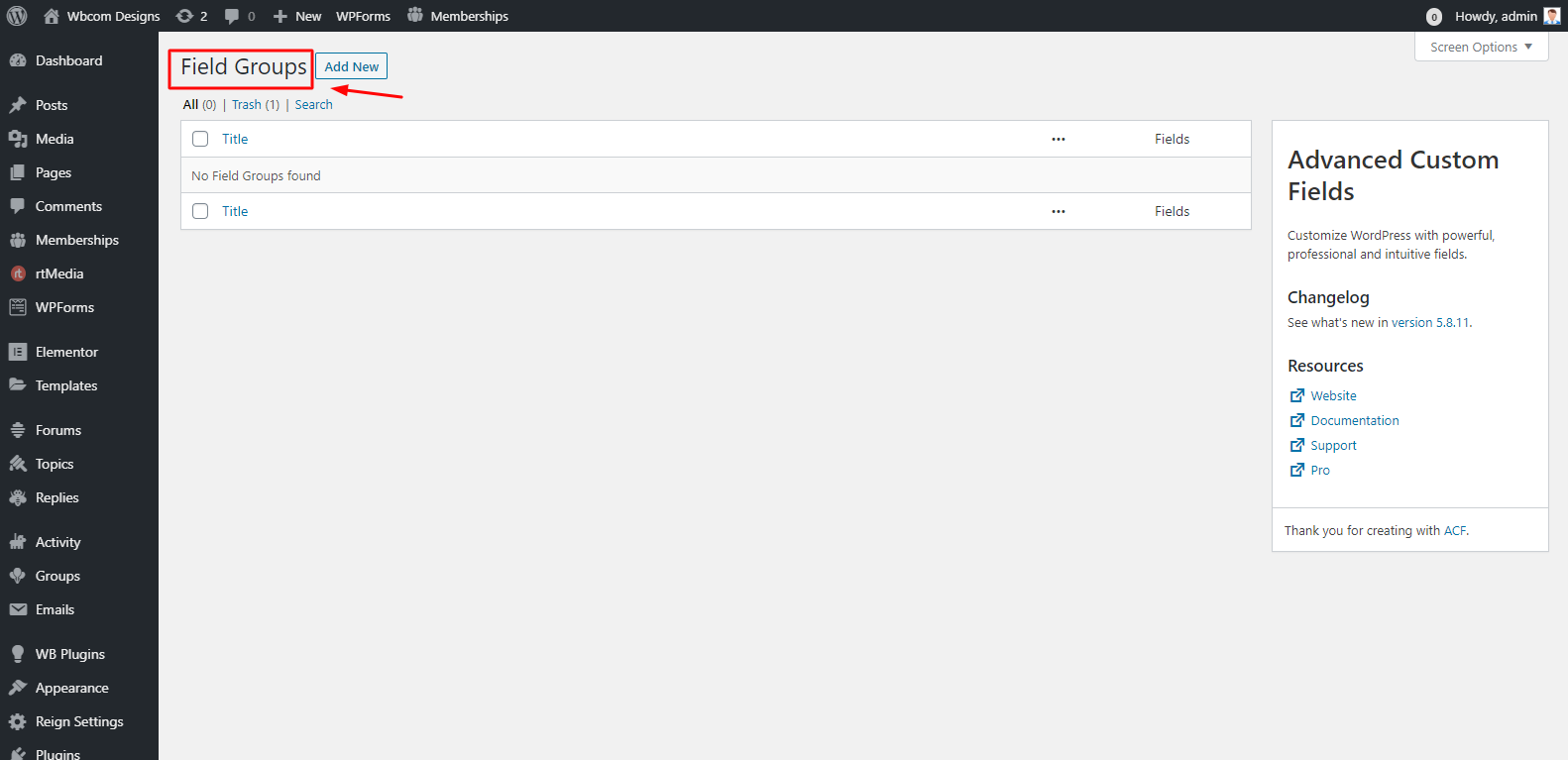Click the Activity icon in sidebar

[x=18, y=542]
